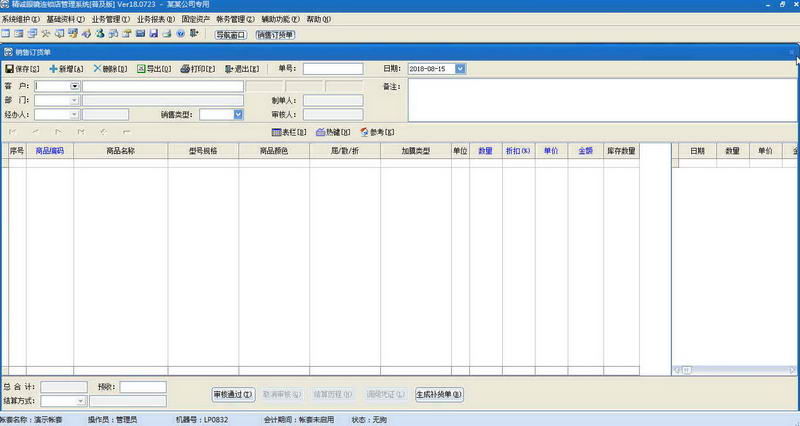800x426 pixels.
Task: Click the 生成补货单 button
Action: [439, 394]
